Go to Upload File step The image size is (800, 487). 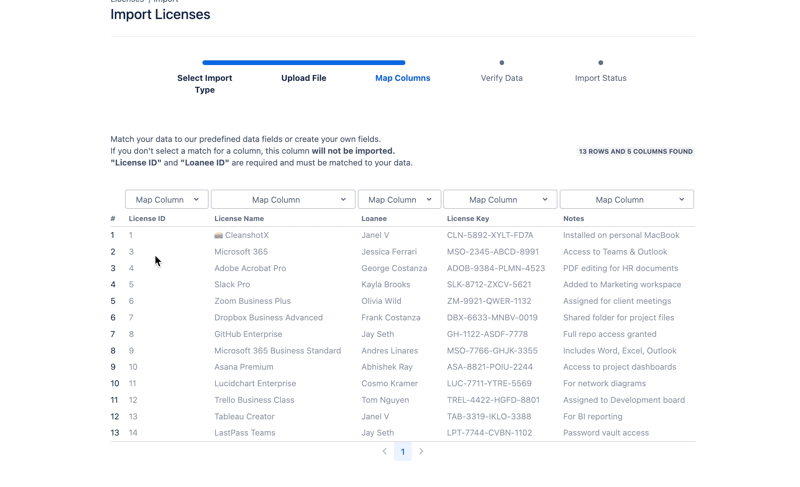(304, 78)
